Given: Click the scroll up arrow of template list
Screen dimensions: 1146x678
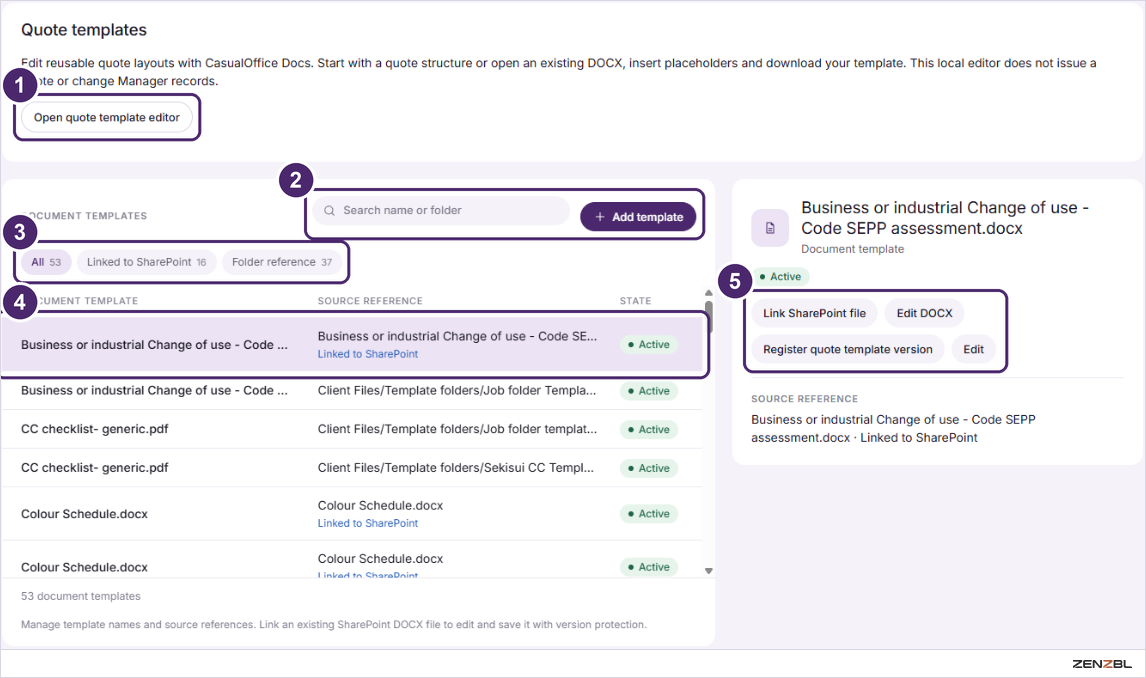Looking at the screenshot, I should click(x=708, y=293).
